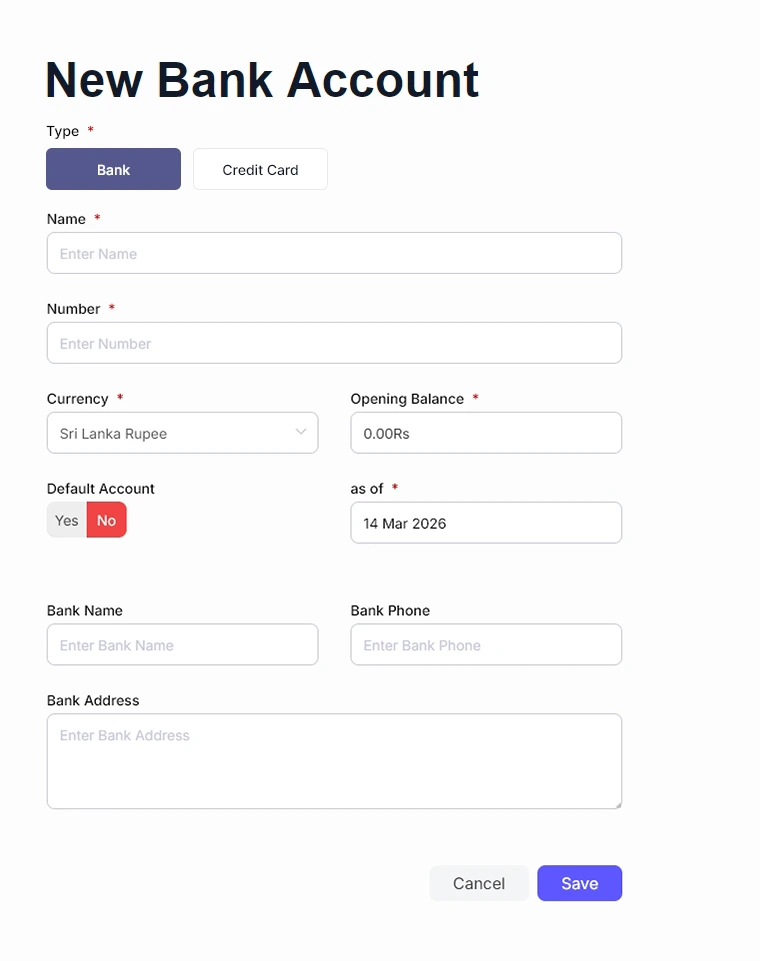Screen dimensions: 760x961
Task: Grab the Bank Address textarea resize handle
Action: pos(617,803)
